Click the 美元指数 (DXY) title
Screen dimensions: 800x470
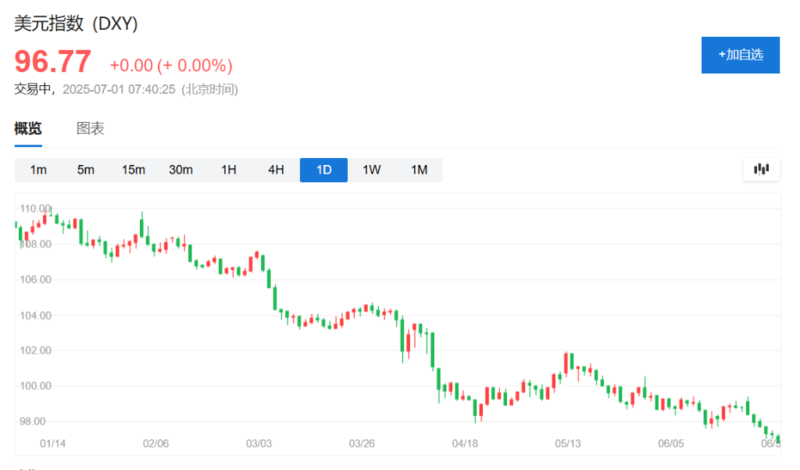click(72, 22)
